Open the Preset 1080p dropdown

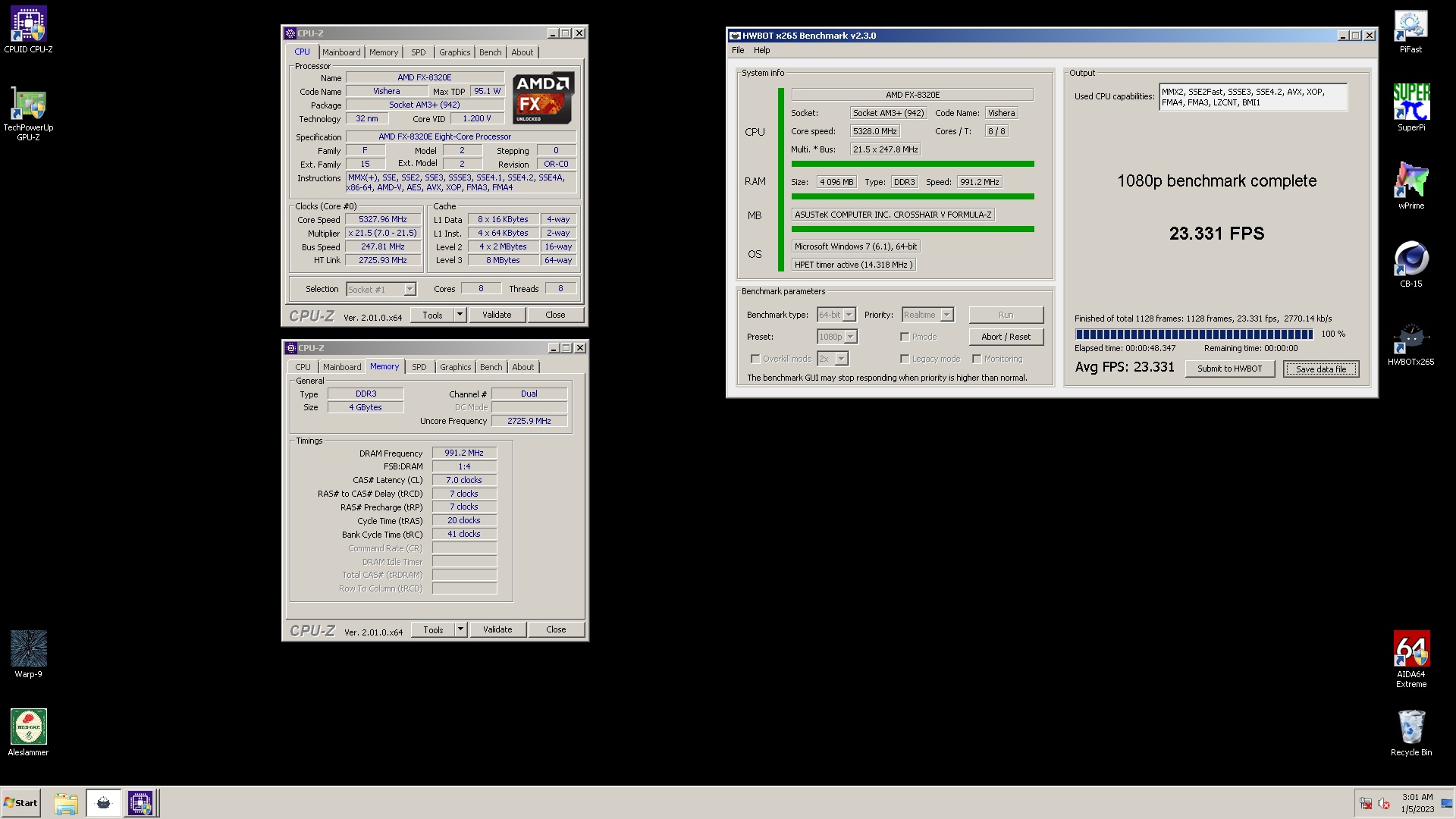tap(837, 337)
